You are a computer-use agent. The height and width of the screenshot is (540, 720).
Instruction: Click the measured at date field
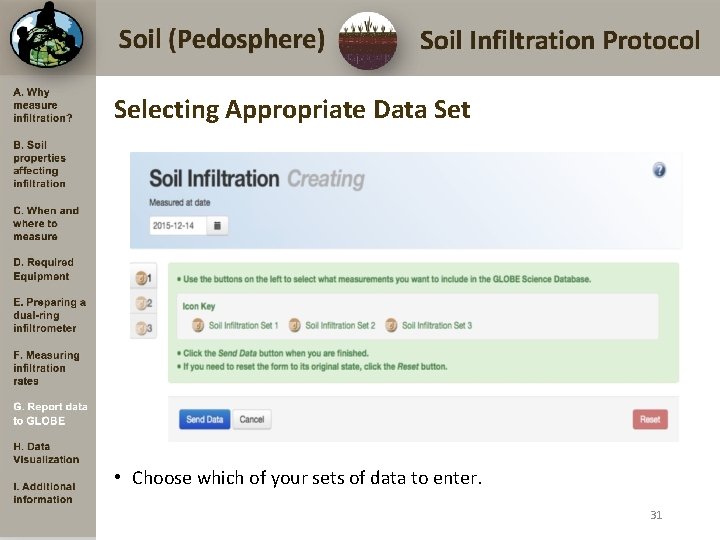click(179, 226)
